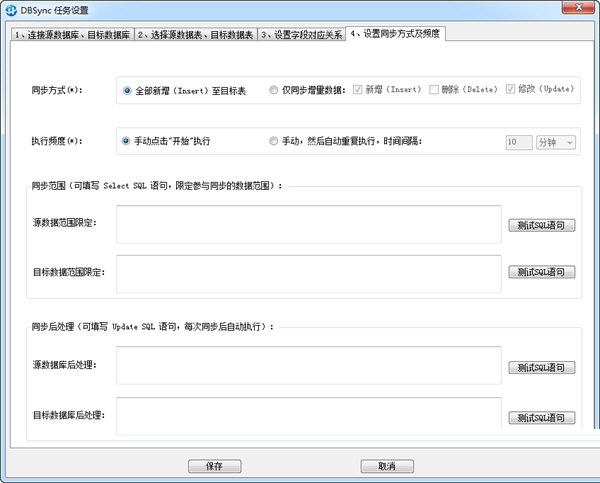Image resolution: width=600 pixels, height=483 pixels.
Task: Test SQL for 源数据范围限定
Action: click(541, 225)
